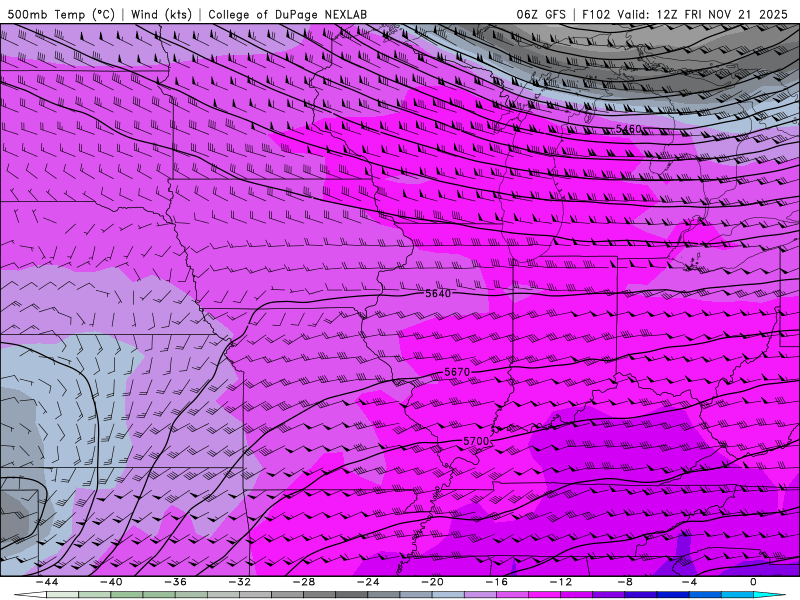The width and height of the screenshot is (800, 600).
Task: Click the -32 color scale label
Action: coord(240,582)
